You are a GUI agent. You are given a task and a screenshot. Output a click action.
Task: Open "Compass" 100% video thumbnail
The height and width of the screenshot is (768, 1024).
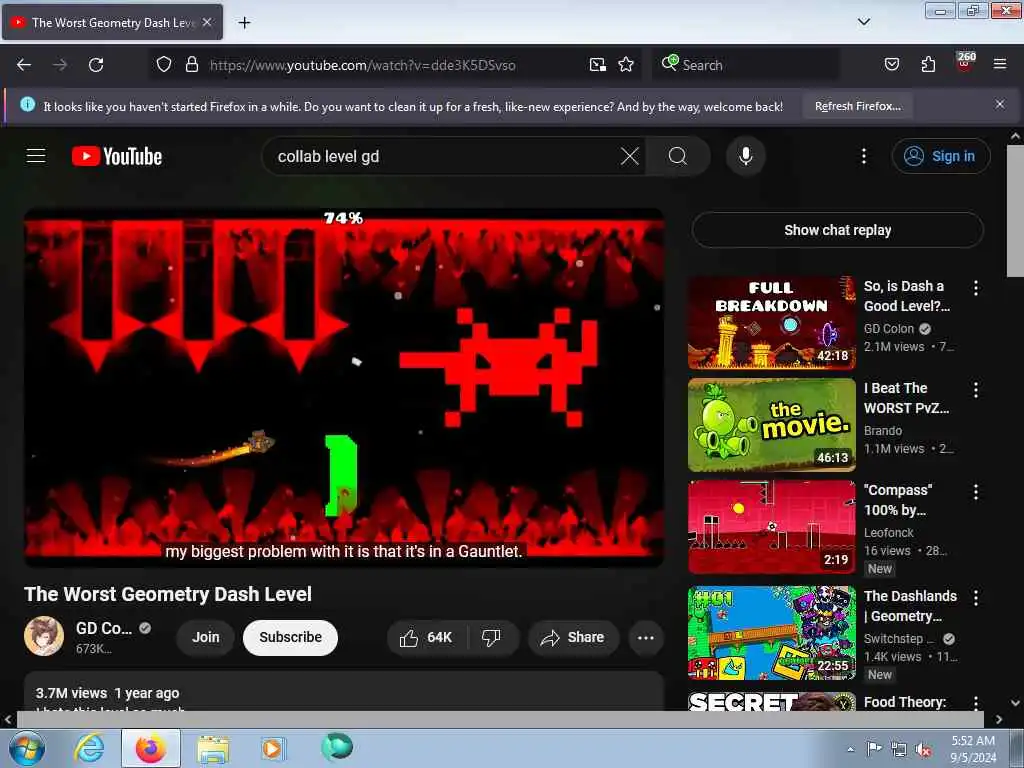[x=771, y=527]
